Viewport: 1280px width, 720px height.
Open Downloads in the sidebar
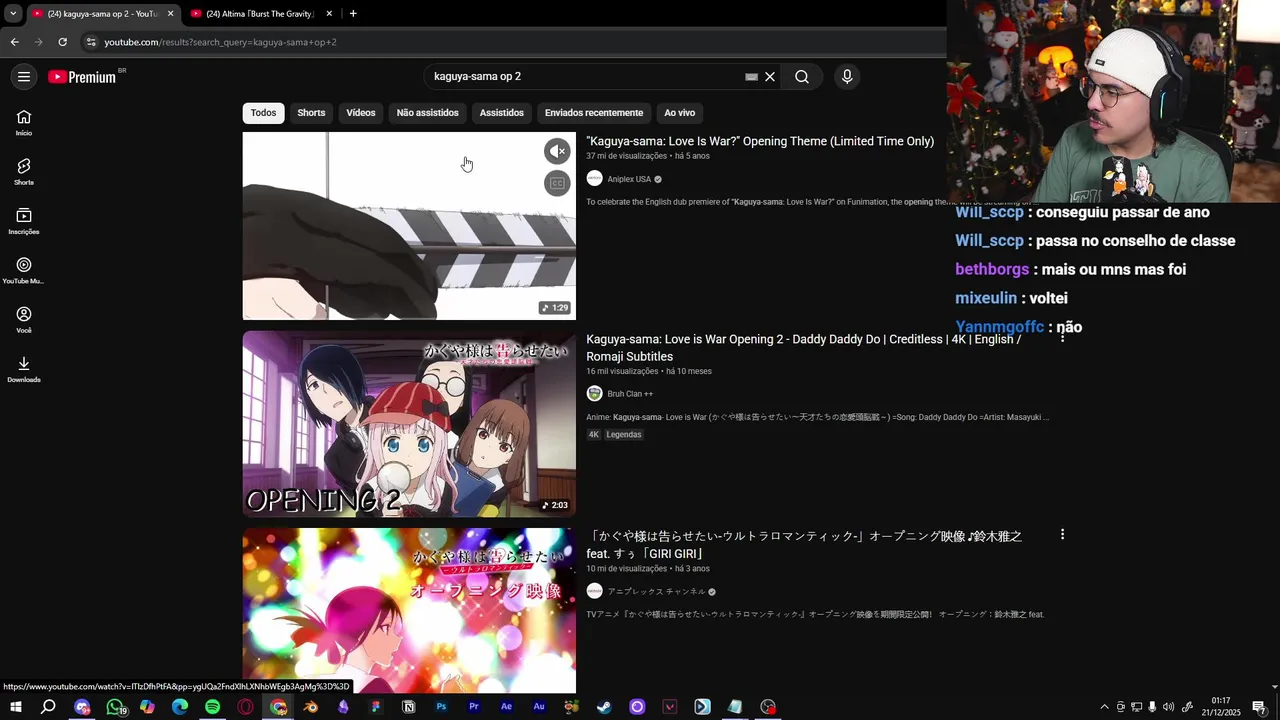point(24,369)
